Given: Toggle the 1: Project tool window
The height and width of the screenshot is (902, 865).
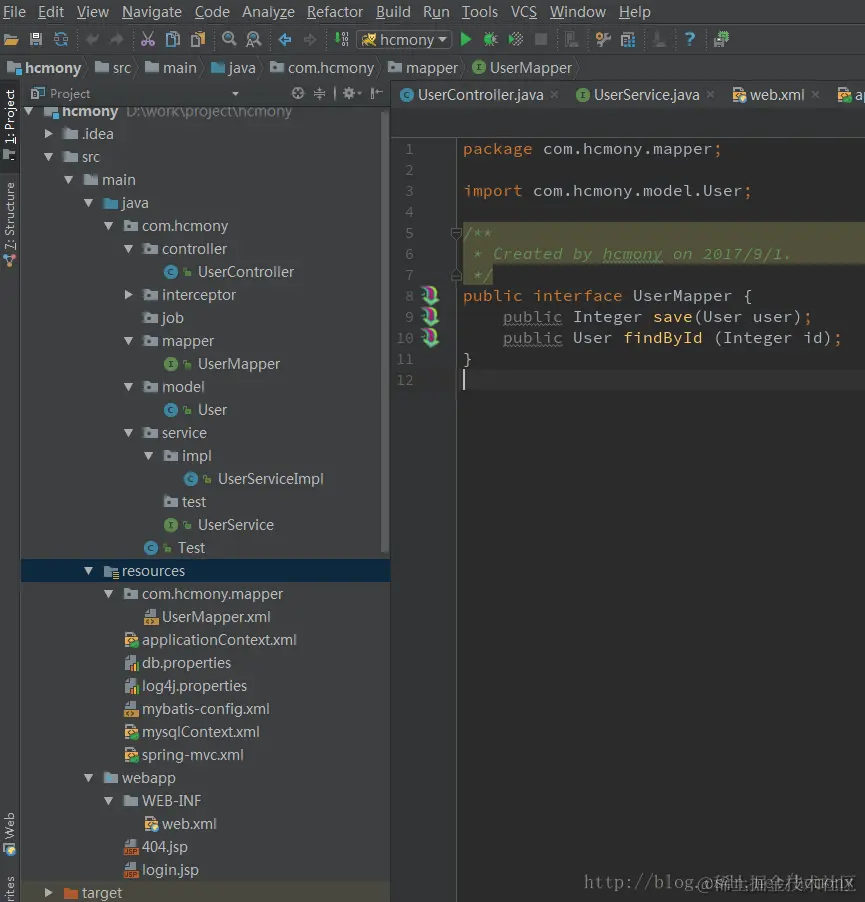Looking at the screenshot, I should pyautogui.click(x=10, y=124).
